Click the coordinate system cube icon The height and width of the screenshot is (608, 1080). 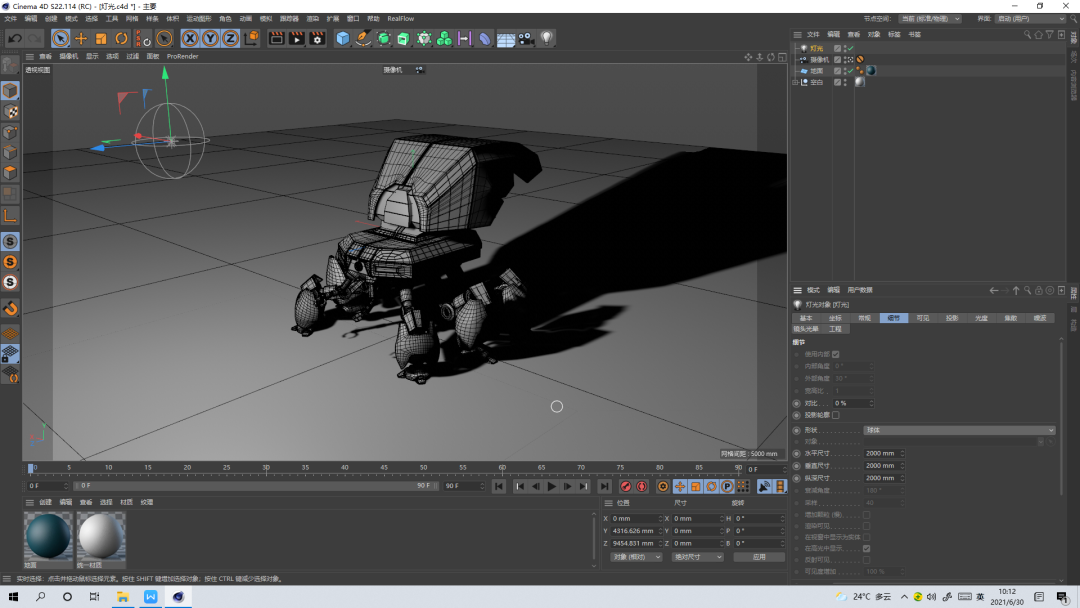(x=251, y=38)
